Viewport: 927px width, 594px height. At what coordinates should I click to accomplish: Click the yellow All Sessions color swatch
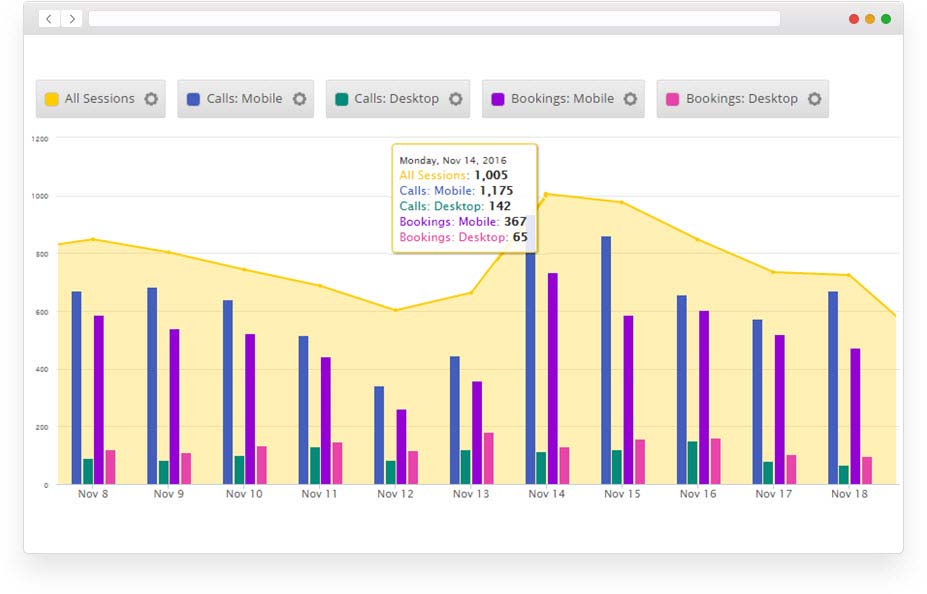pos(51,99)
